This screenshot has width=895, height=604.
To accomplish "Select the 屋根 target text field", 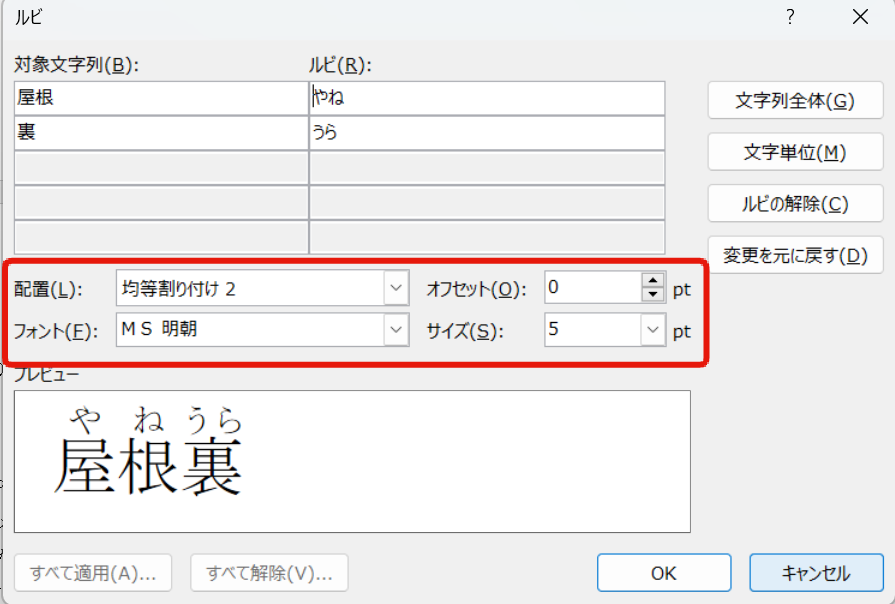I will tap(161, 98).
